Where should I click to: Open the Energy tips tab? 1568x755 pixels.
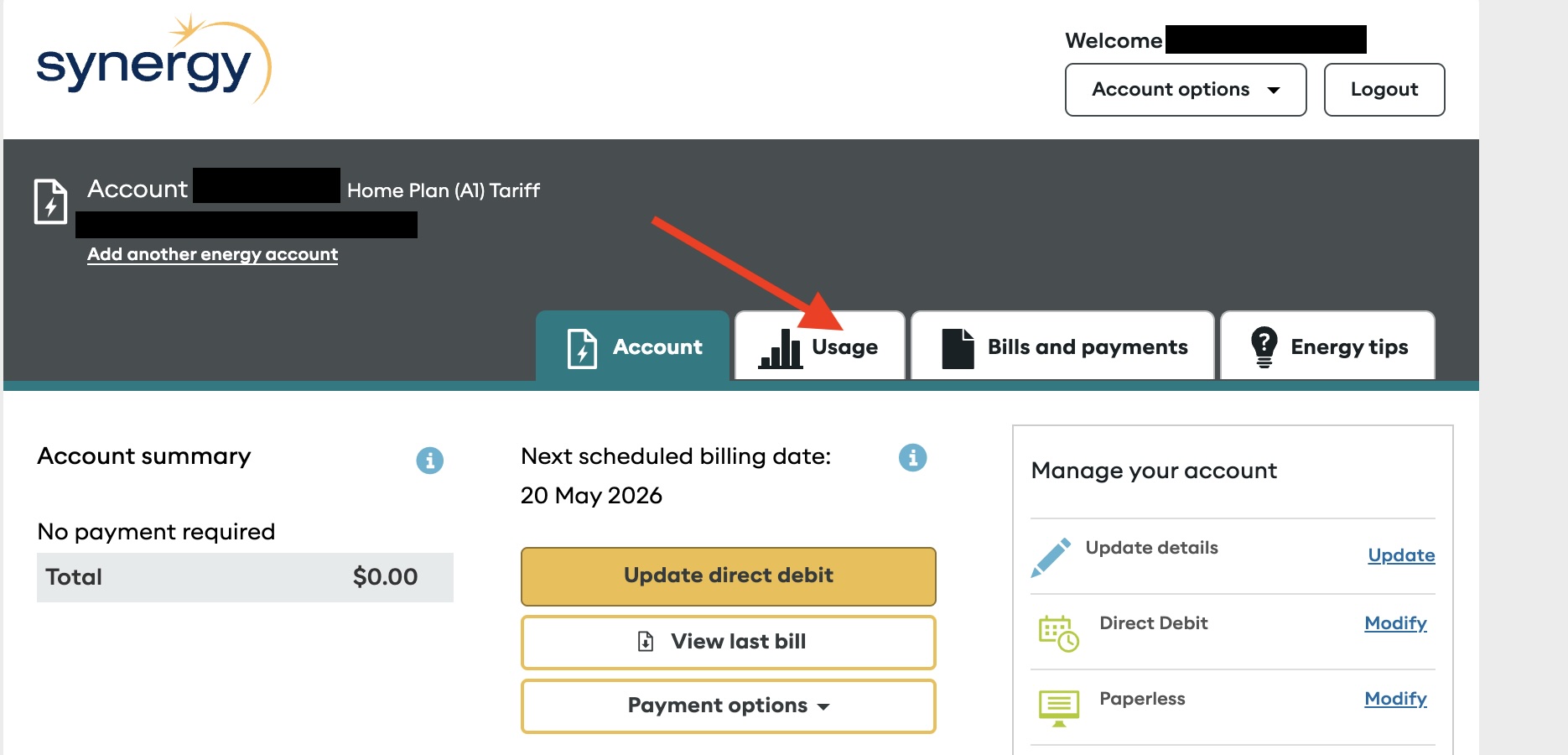tap(1327, 346)
